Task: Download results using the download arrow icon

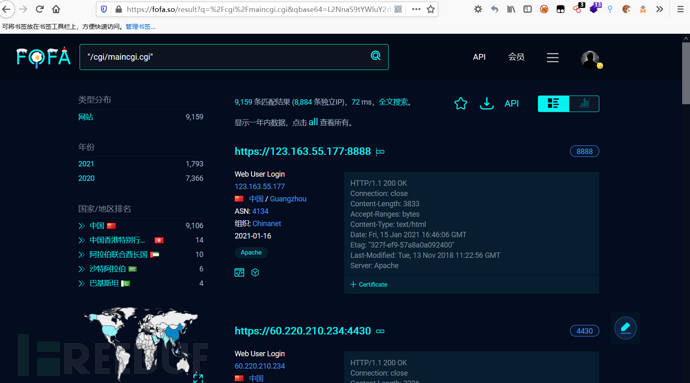Action: 486,103
